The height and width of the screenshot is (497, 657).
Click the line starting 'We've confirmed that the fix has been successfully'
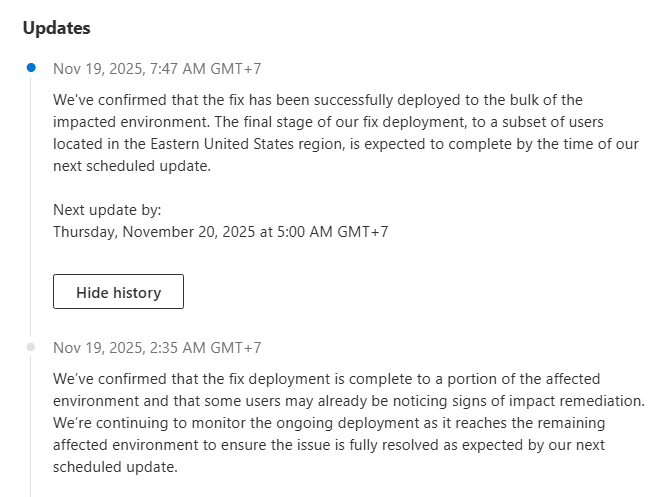pyautogui.click(x=317, y=100)
